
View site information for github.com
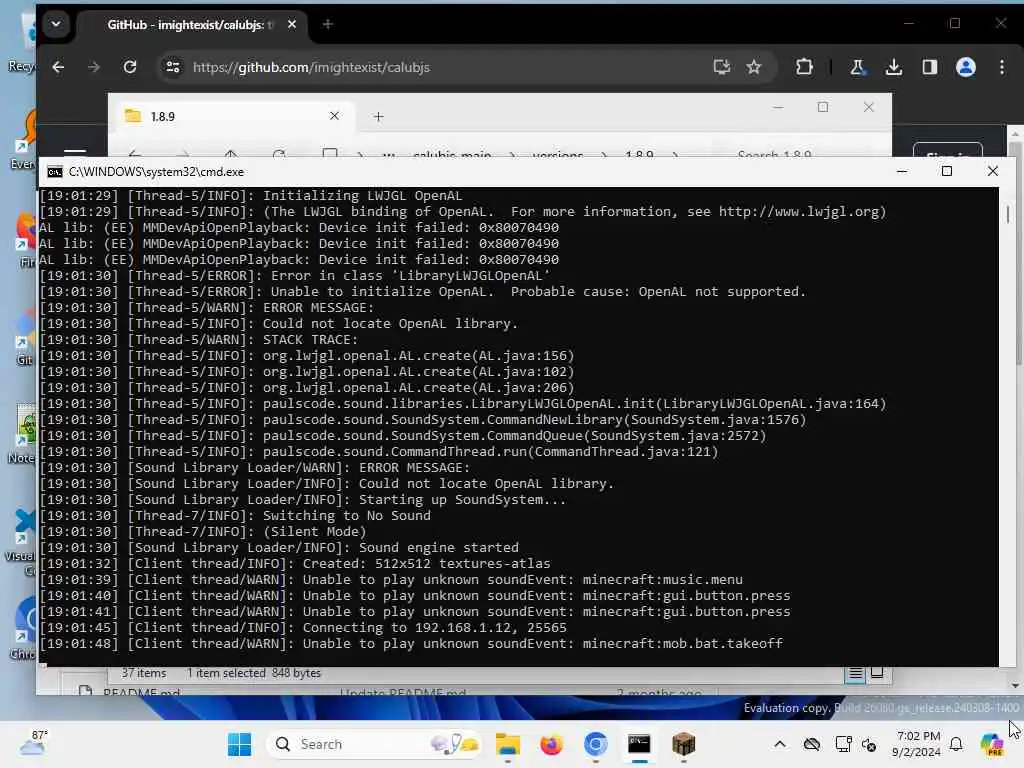point(173,67)
